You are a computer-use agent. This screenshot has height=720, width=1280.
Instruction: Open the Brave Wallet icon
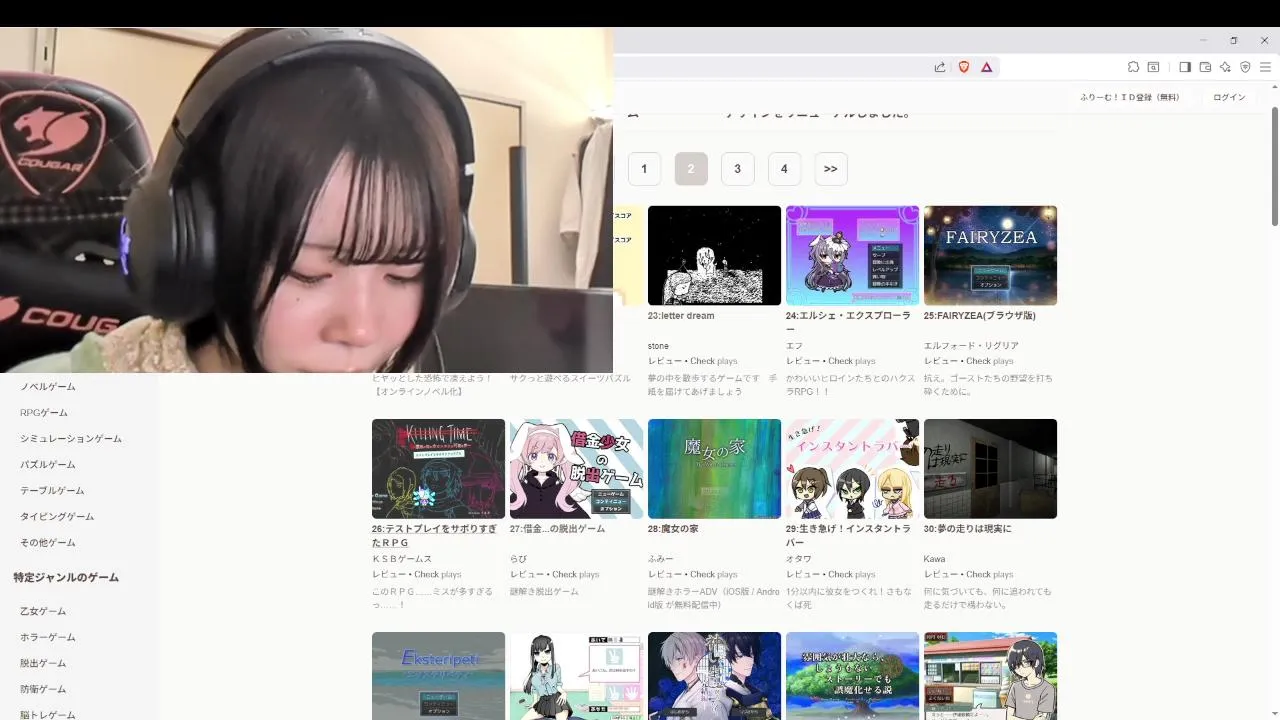pyautogui.click(x=1205, y=67)
